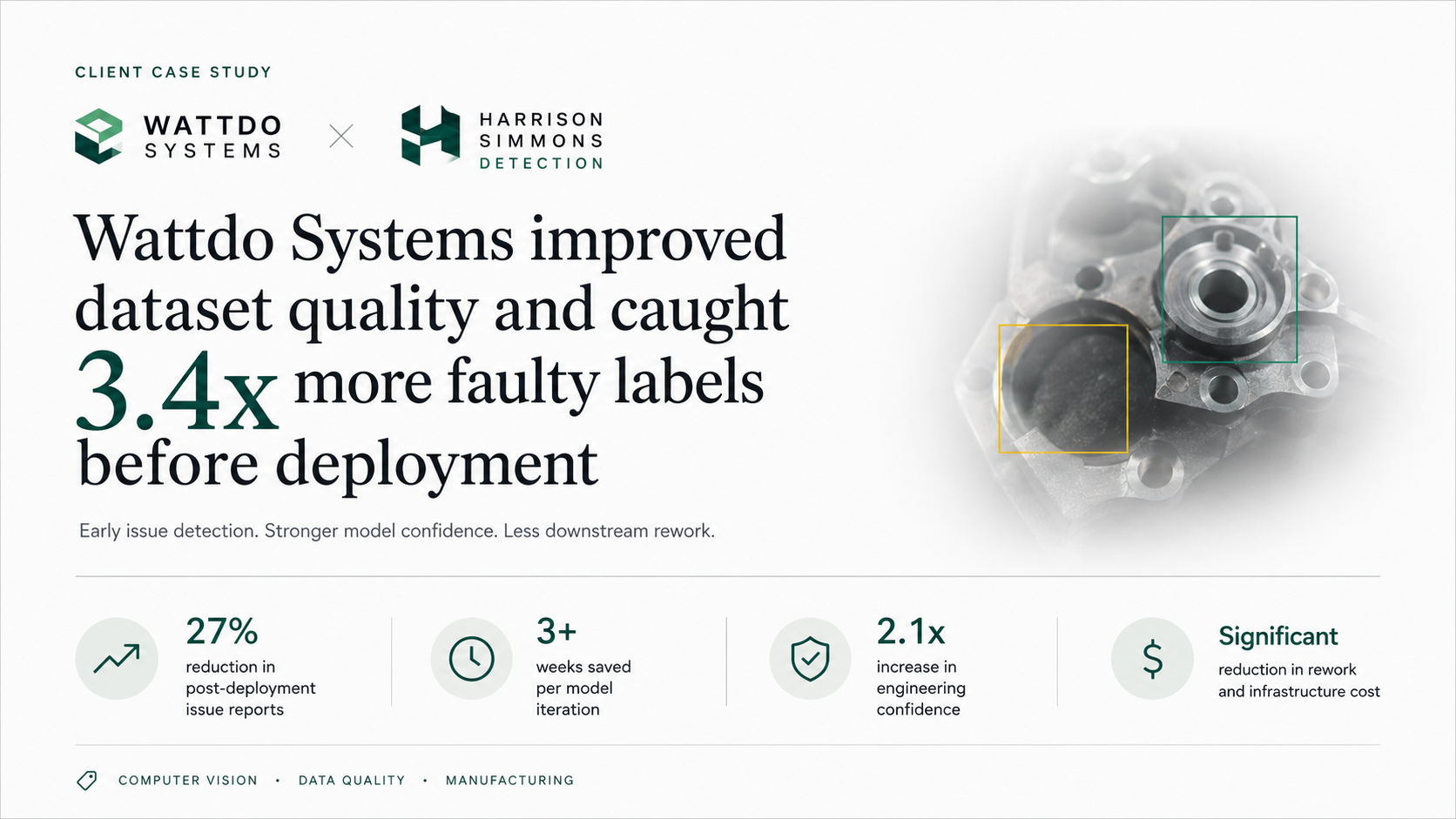Image resolution: width=1456 pixels, height=819 pixels.
Task: Click the Client Case Study label
Action: pyautogui.click(x=173, y=72)
